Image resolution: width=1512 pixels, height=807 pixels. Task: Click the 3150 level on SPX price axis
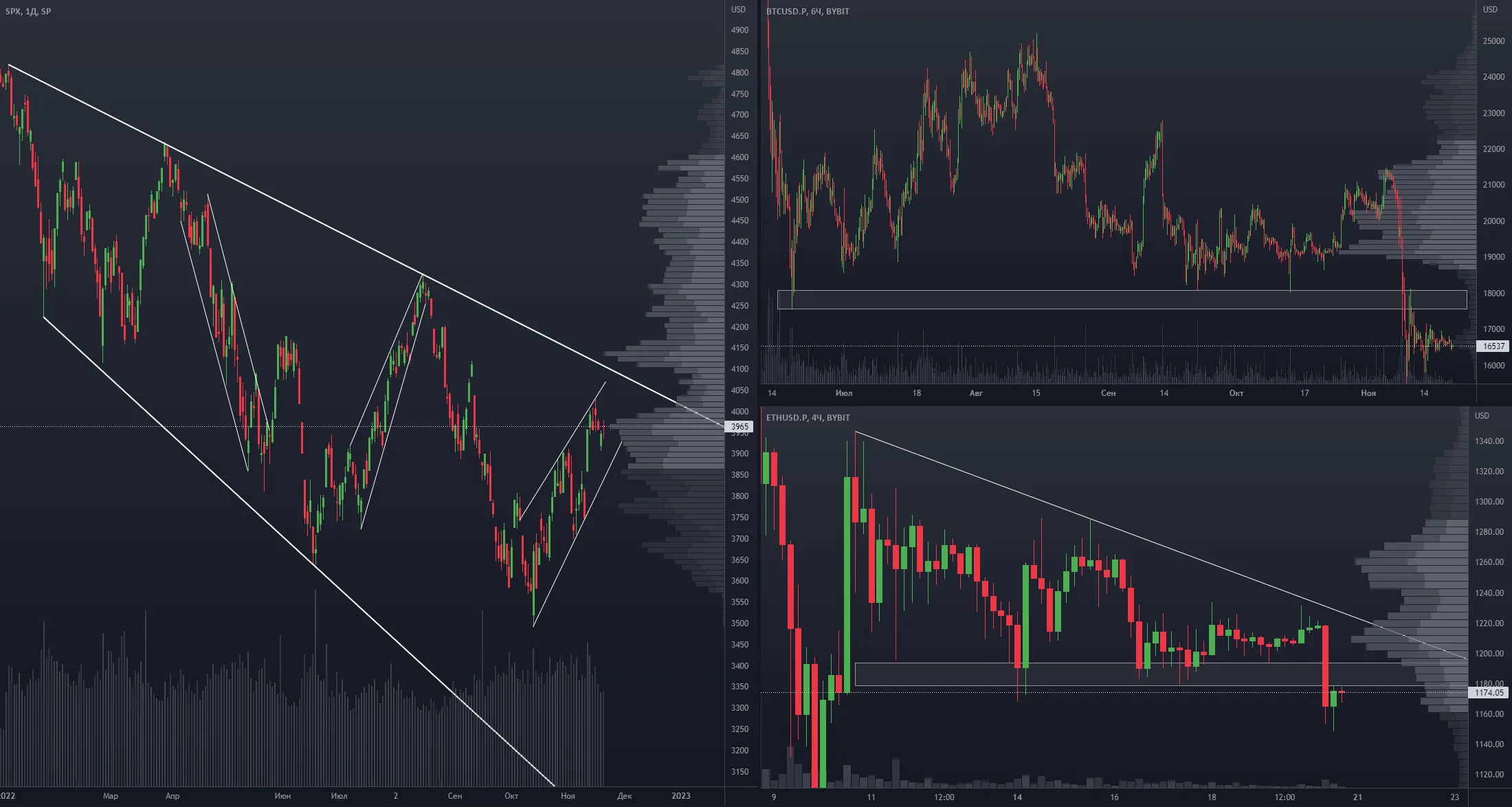(740, 772)
